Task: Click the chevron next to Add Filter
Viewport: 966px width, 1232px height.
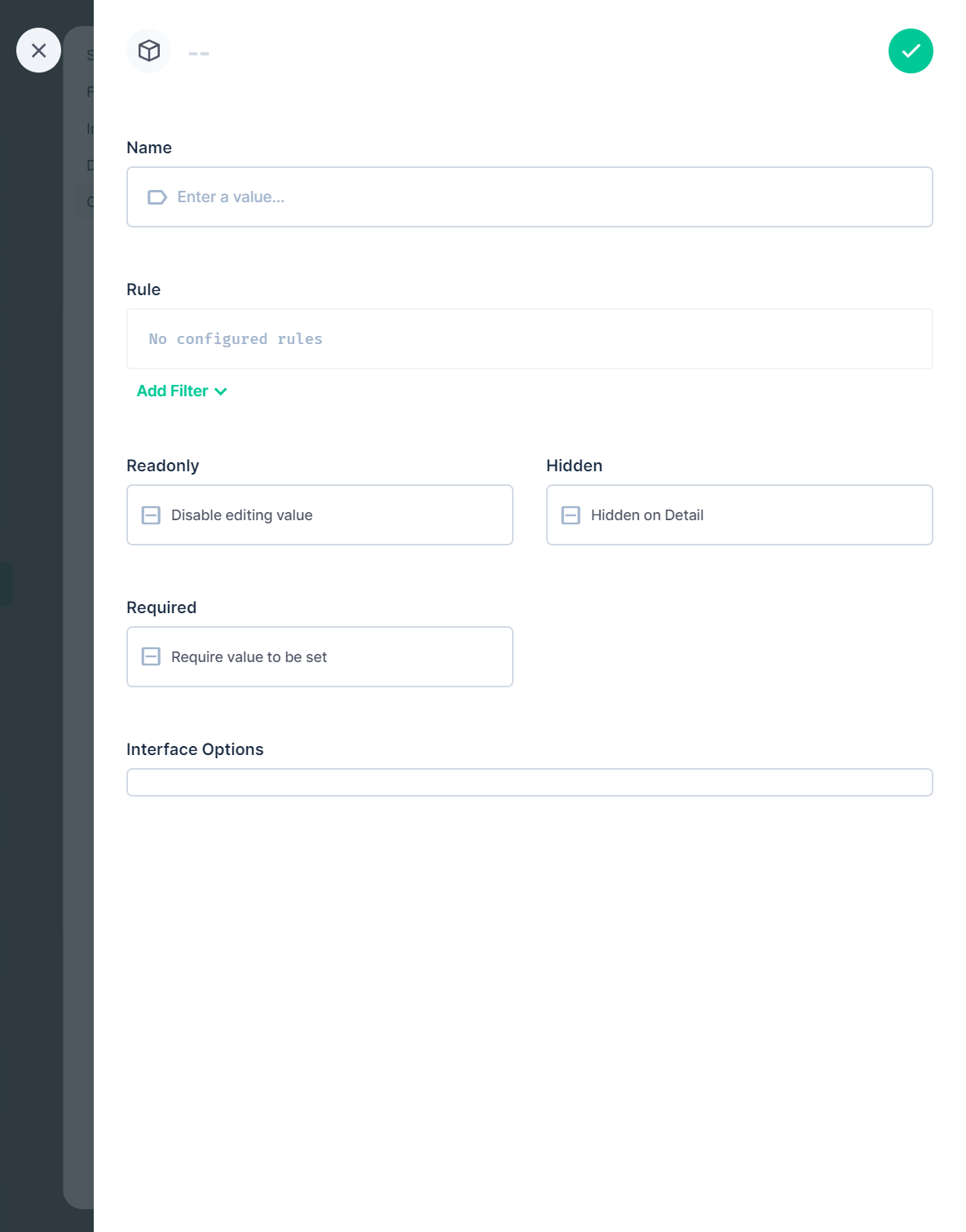Action: click(221, 392)
